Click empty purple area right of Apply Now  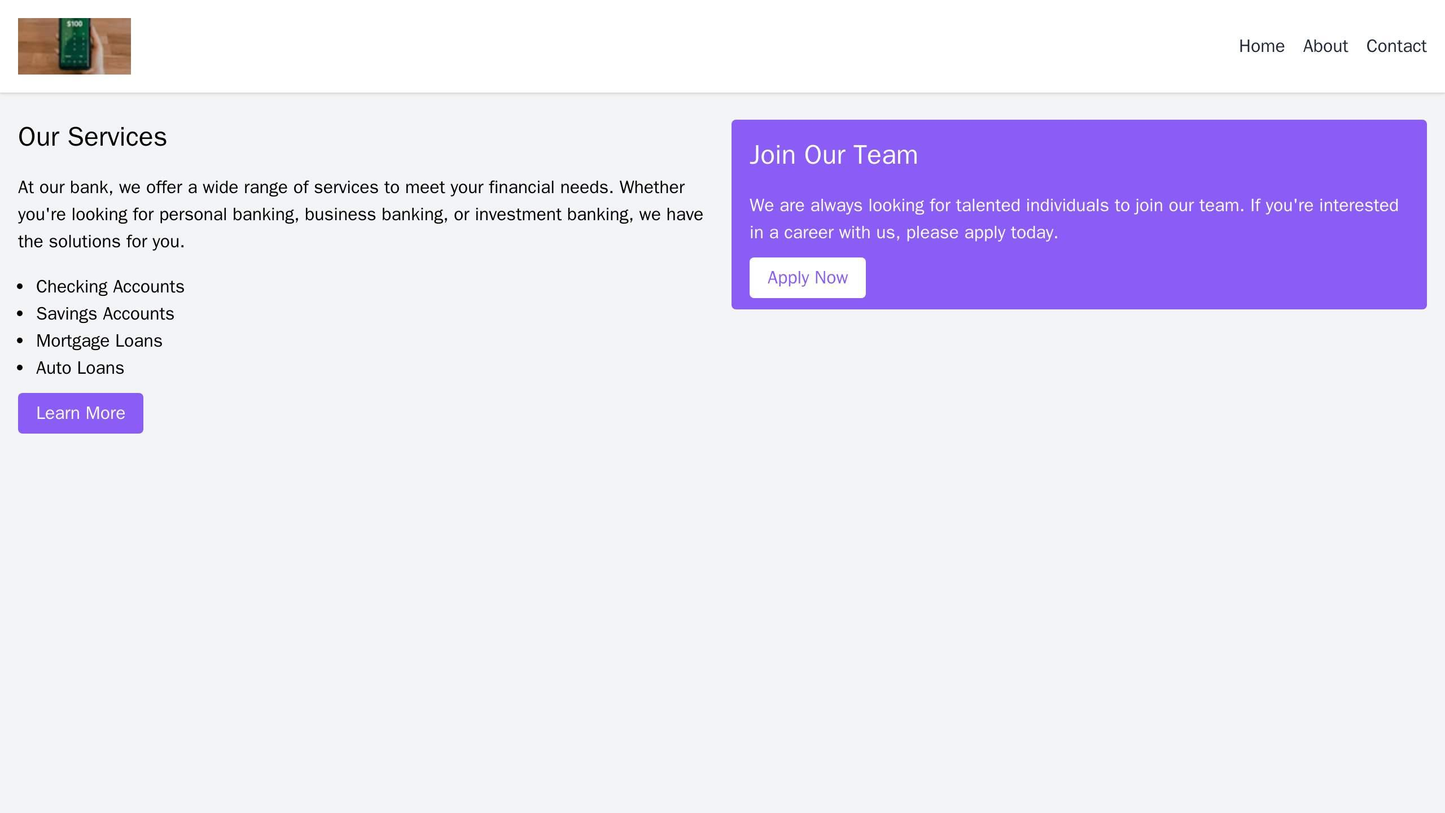click(x=1140, y=278)
